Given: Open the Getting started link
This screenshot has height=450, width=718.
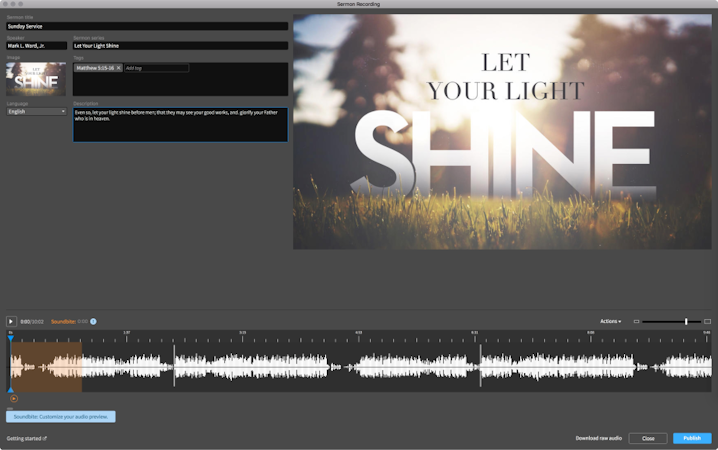Looking at the screenshot, I should 27,439.
